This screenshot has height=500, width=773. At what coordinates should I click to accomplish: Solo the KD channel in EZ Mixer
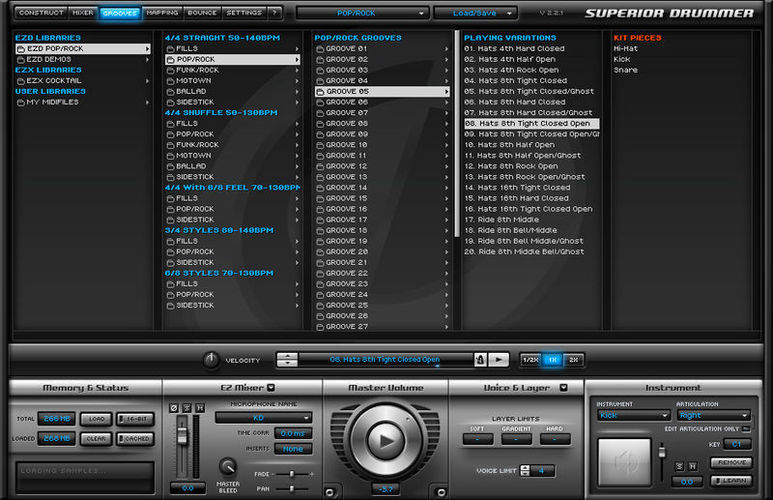click(x=187, y=408)
